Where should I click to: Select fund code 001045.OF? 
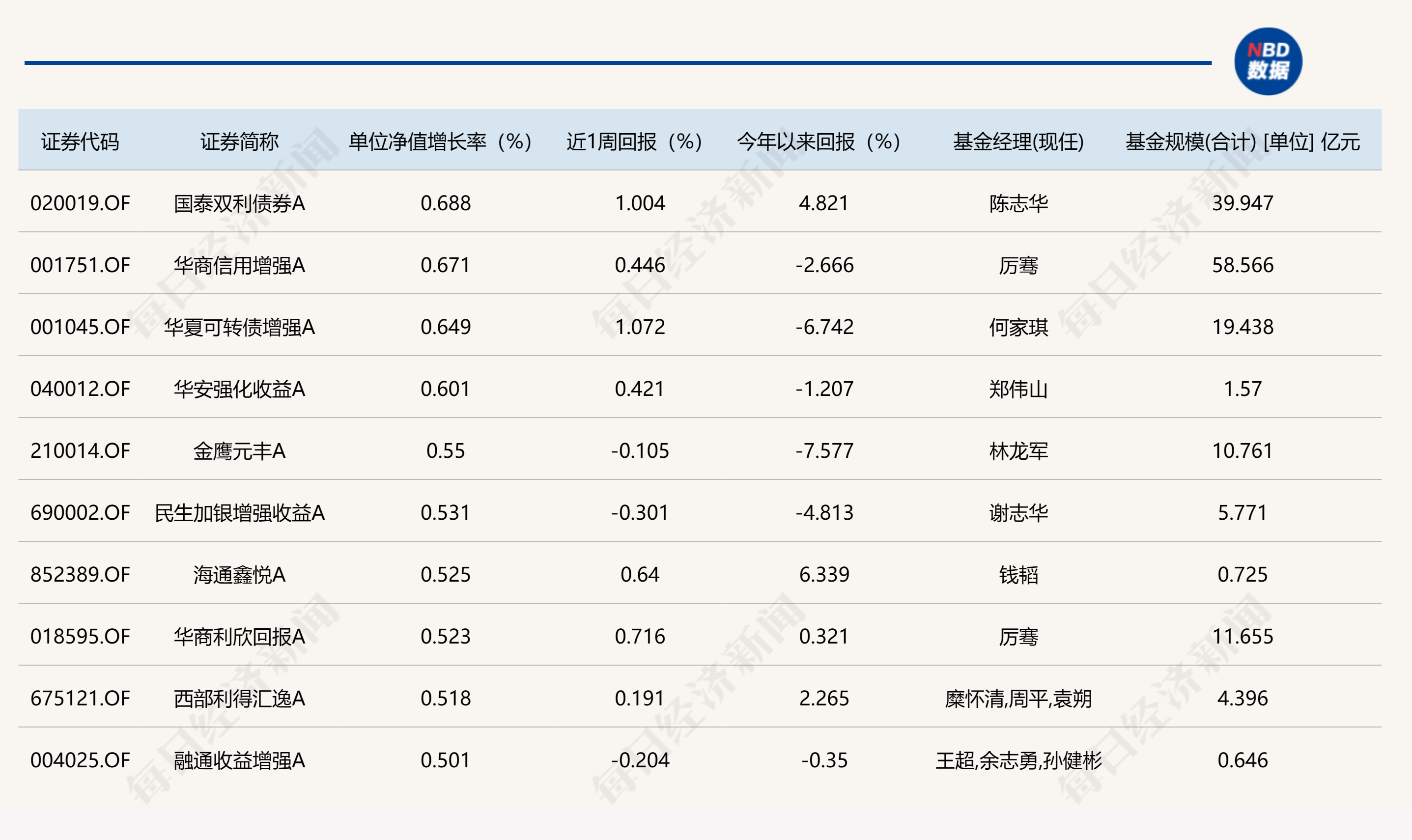[80, 327]
